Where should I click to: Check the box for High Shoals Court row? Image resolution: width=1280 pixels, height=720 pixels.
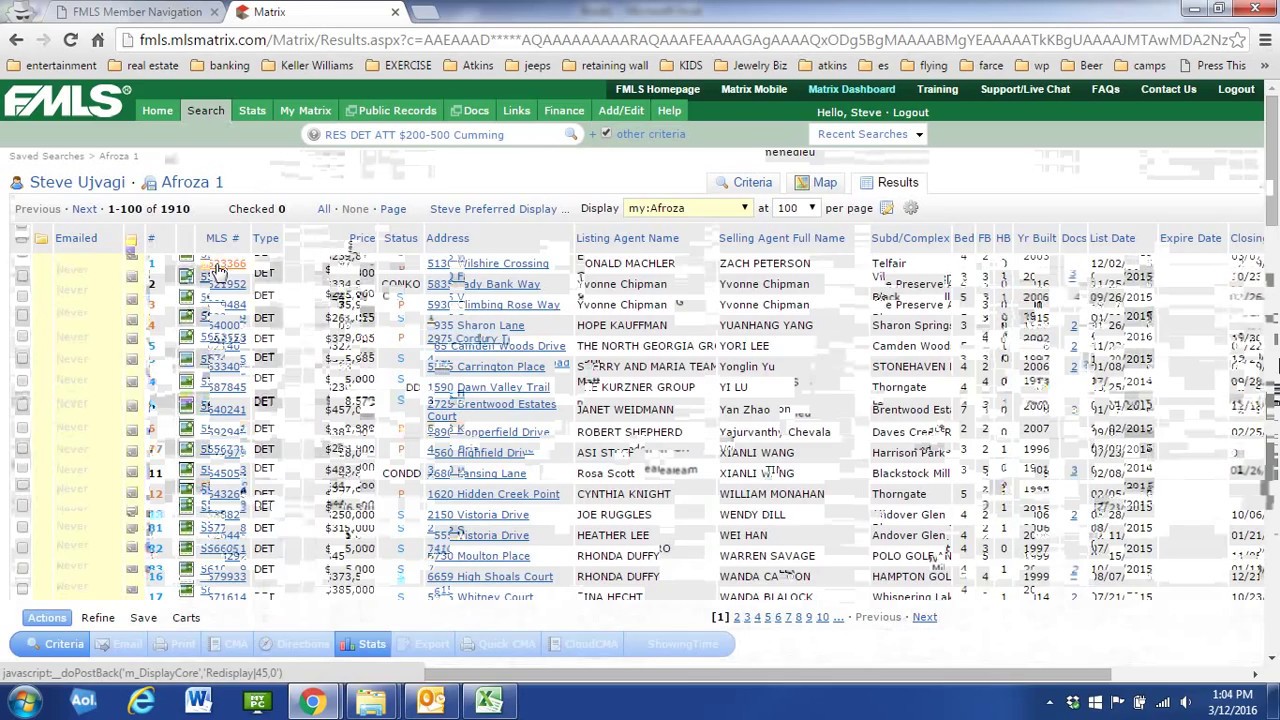pyautogui.click(x=22, y=569)
